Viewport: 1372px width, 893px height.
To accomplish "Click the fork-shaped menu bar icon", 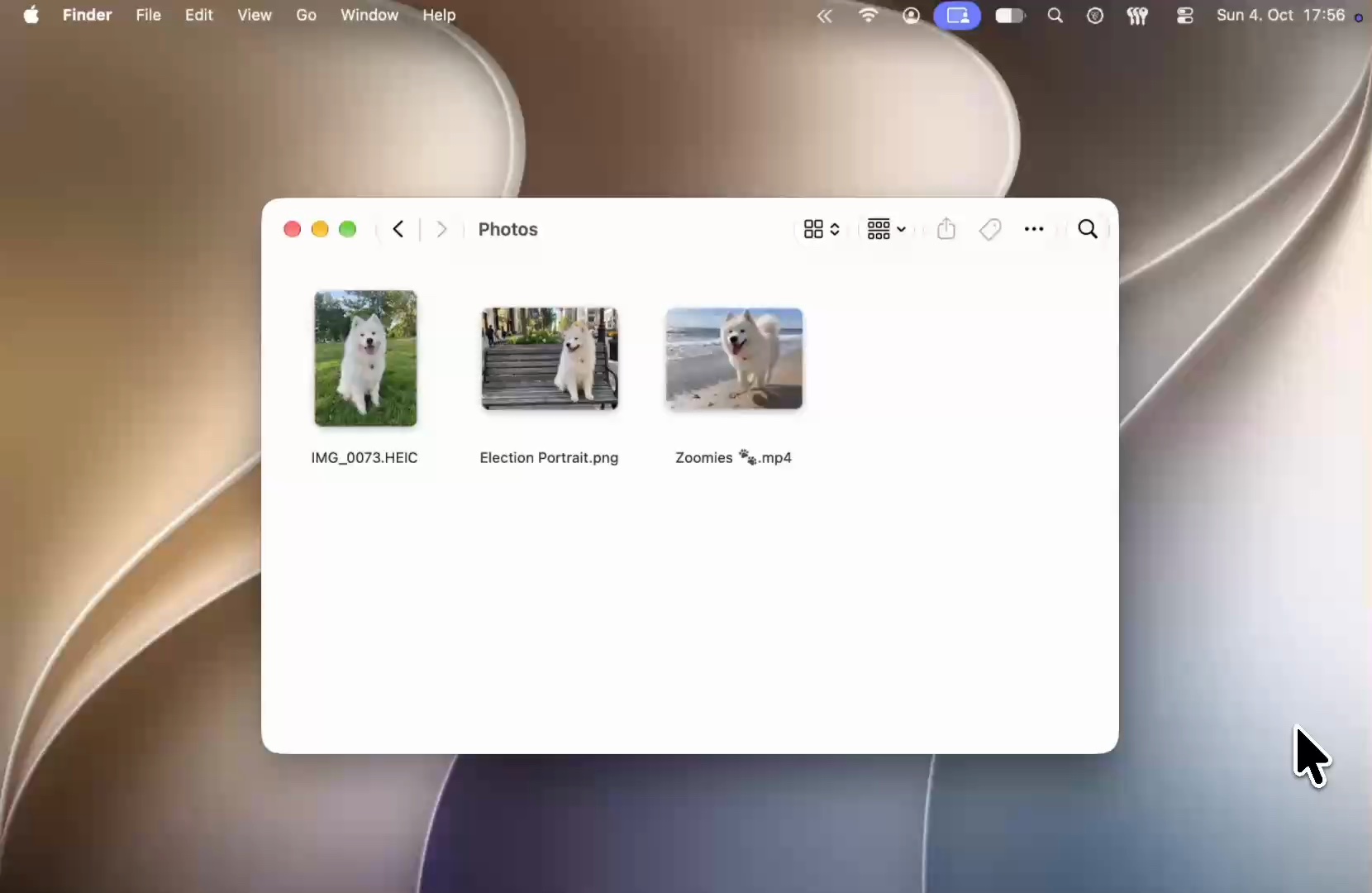I will (1137, 15).
